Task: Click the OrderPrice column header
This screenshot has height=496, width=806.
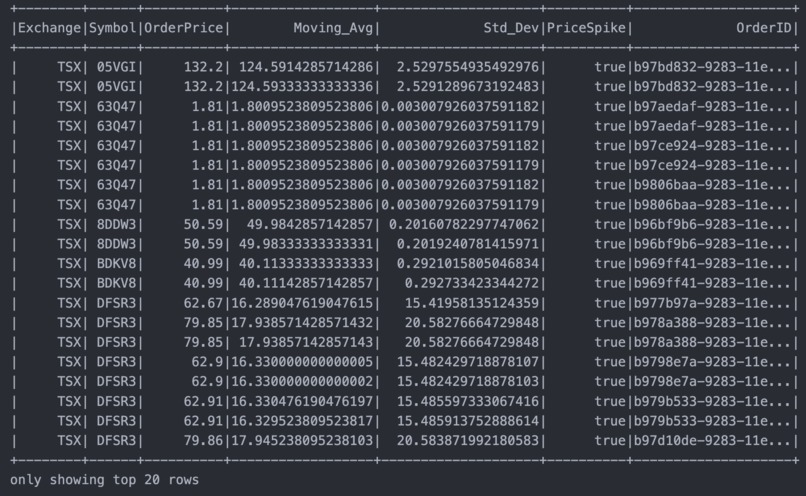Action: (184, 28)
